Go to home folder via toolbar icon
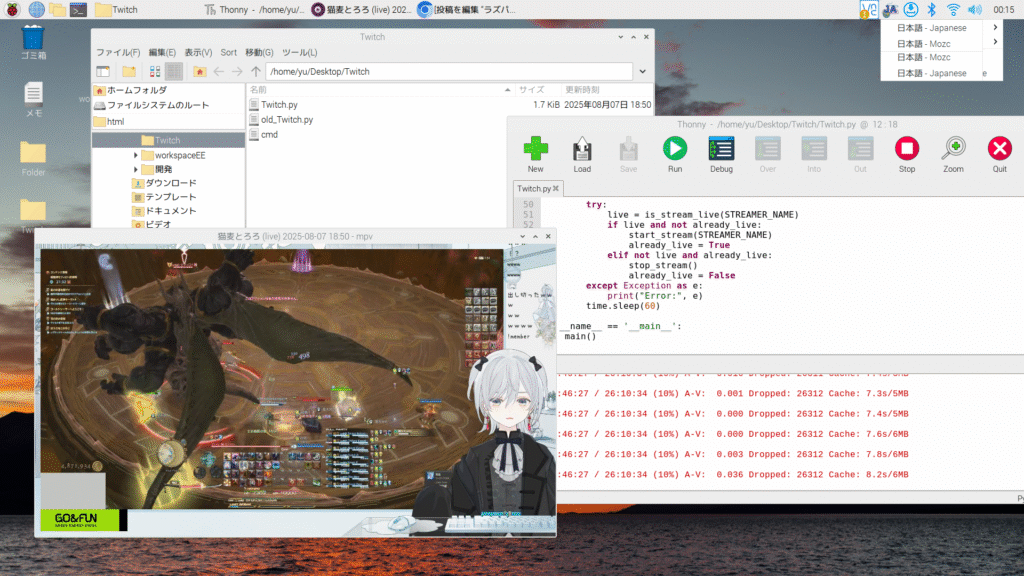The image size is (1024, 576). click(200, 71)
